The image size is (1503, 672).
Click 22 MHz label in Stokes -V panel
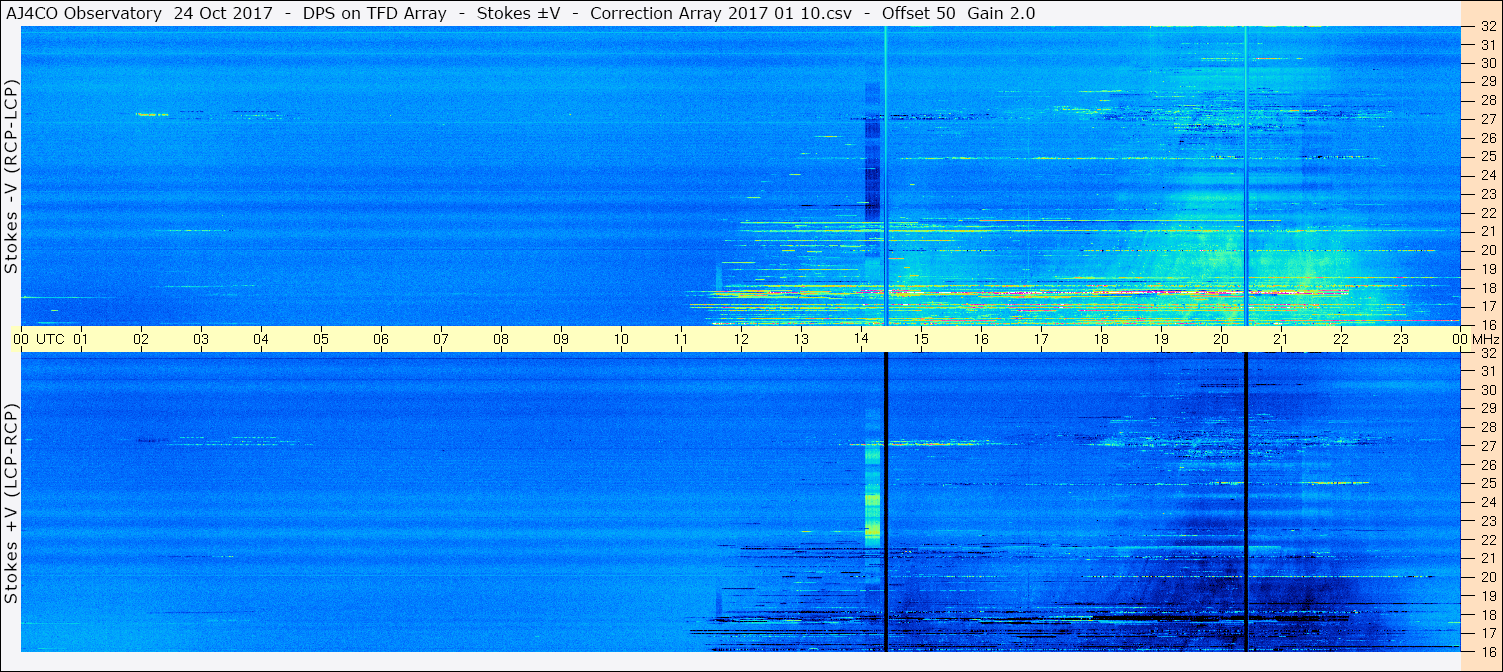click(1488, 213)
